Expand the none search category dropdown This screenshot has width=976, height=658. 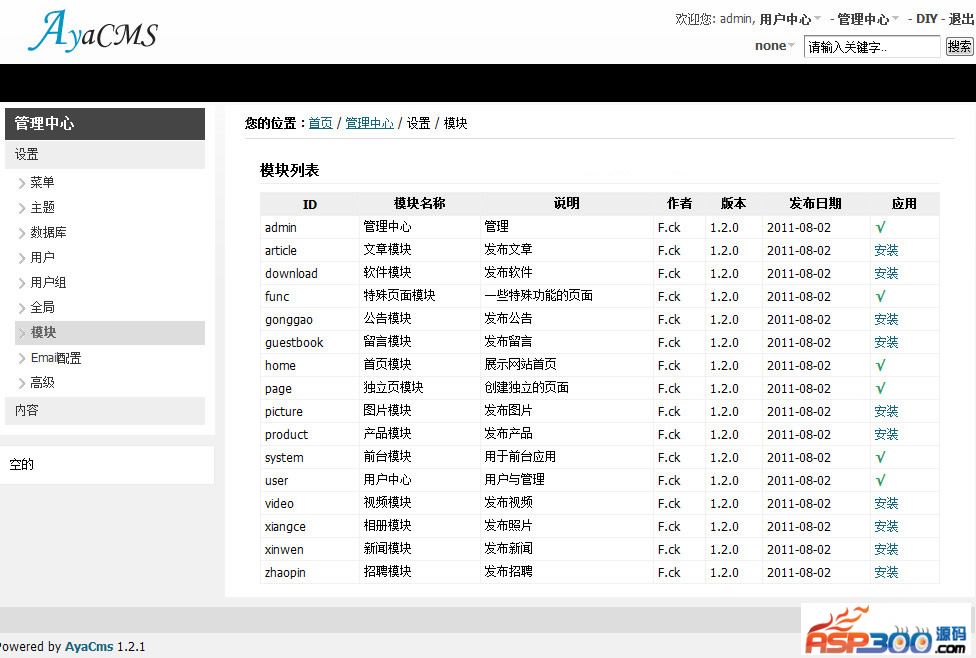click(775, 46)
